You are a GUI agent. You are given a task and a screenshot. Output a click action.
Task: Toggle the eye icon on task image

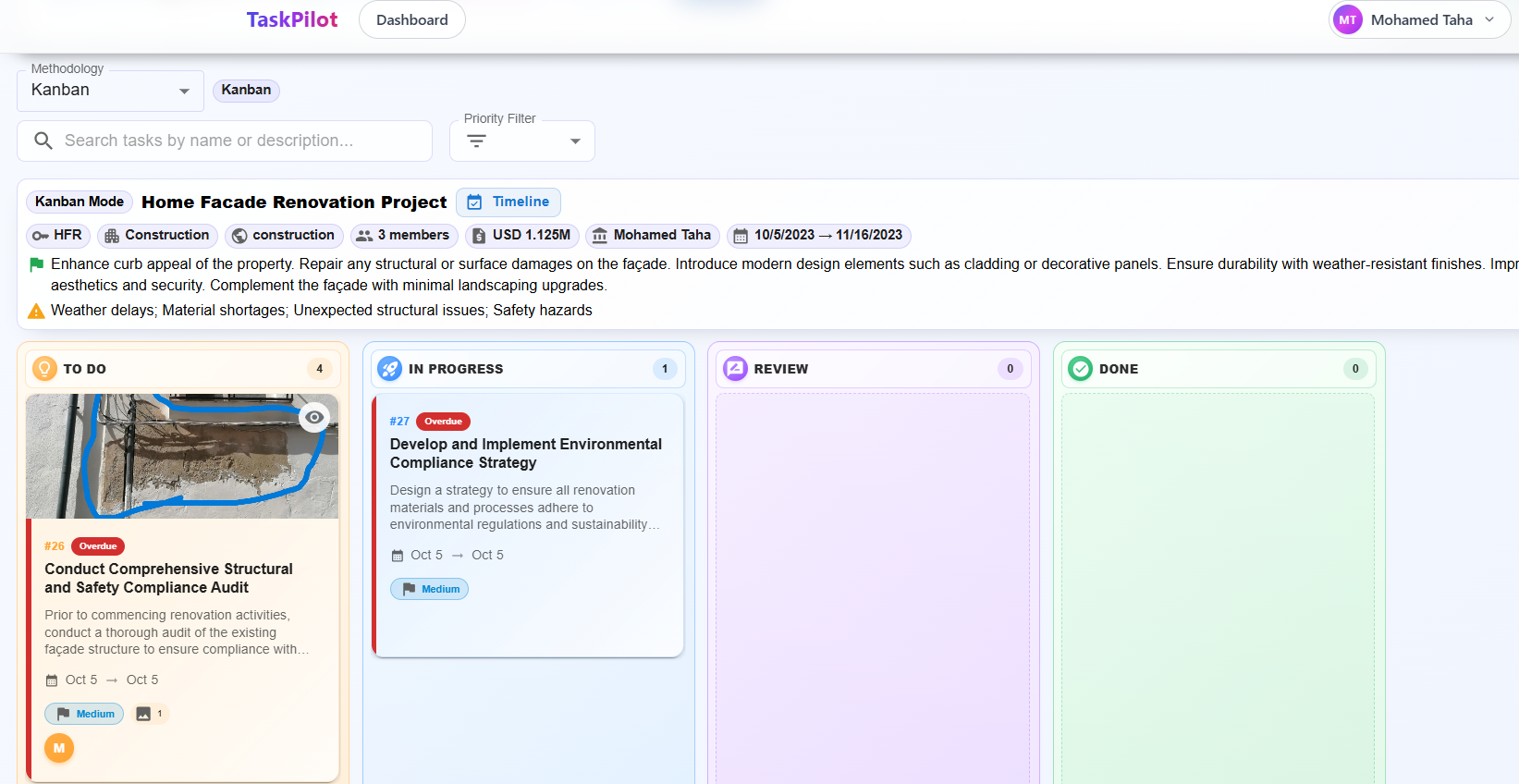(x=314, y=417)
